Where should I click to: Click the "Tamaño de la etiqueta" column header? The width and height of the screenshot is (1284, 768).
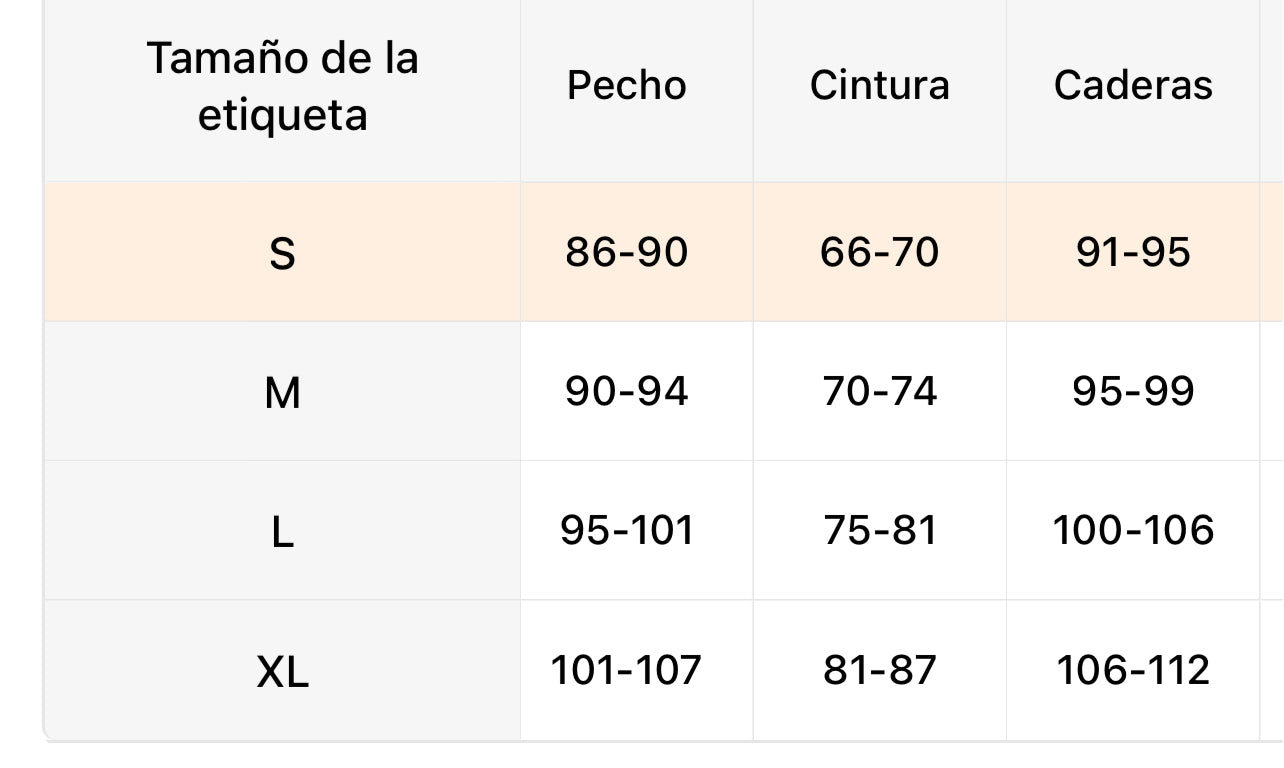[282, 87]
